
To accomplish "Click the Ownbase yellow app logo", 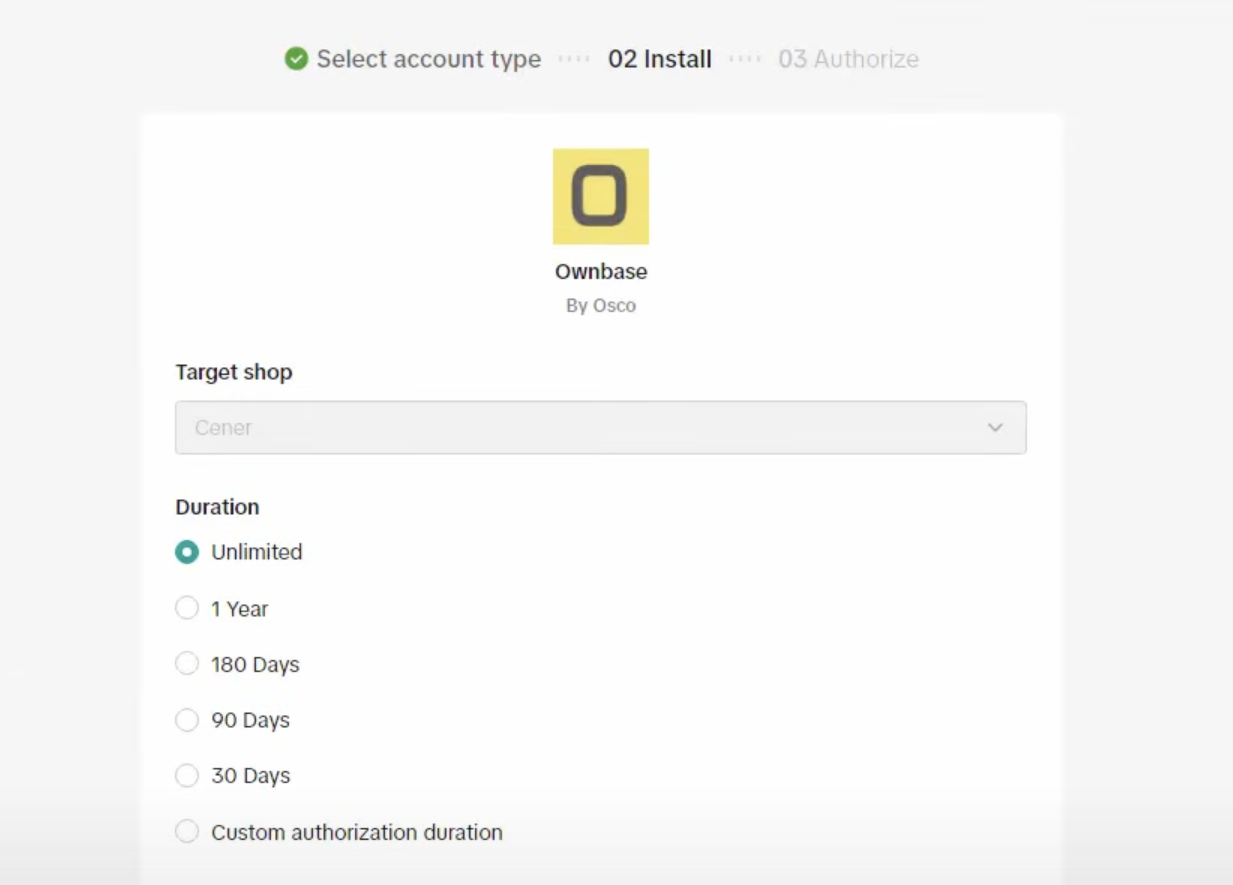I will pos(601,197).
